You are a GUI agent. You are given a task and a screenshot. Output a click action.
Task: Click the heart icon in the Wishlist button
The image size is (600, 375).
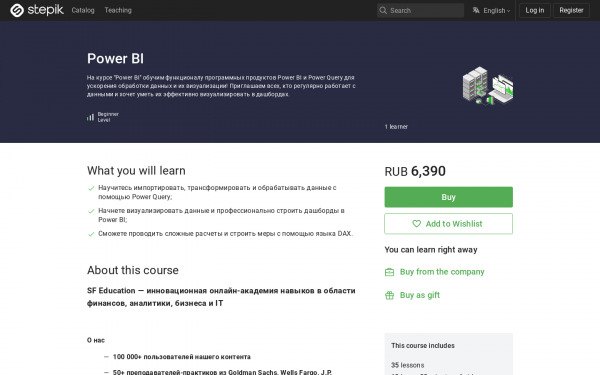[416, 224]
